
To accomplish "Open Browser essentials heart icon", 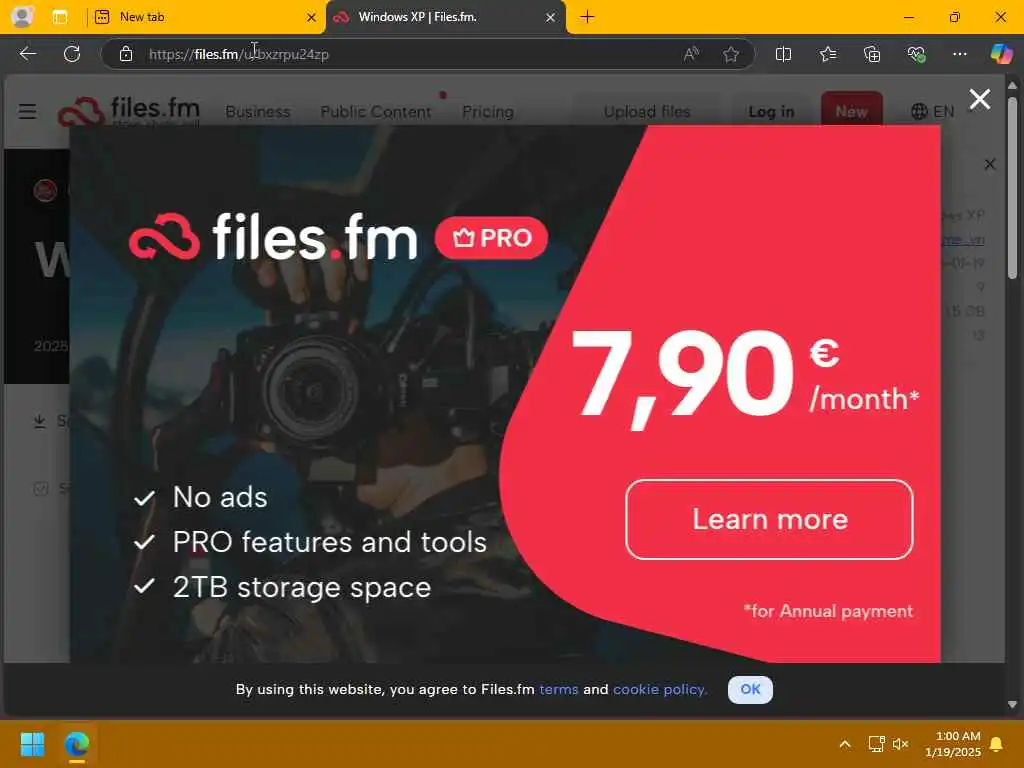I will [x=916, y=54].
